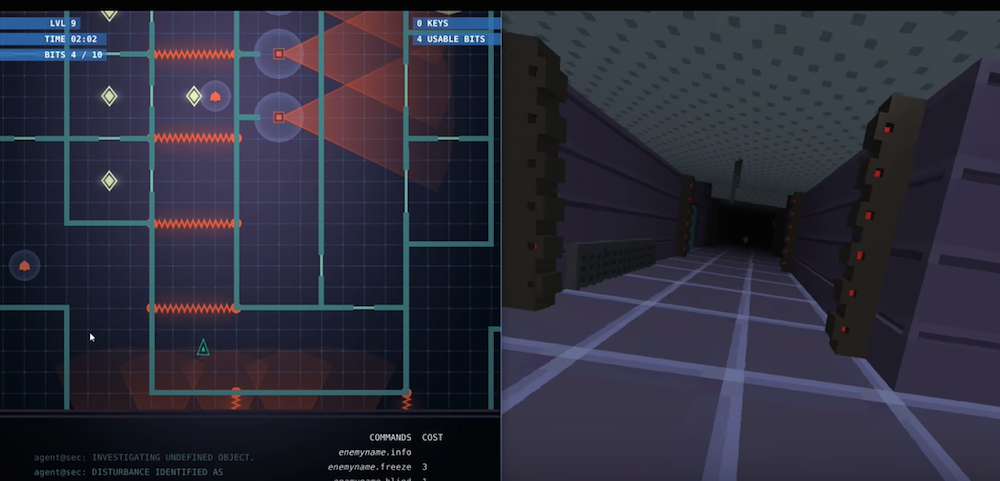Click the COST column header

(x=432, y=438)
